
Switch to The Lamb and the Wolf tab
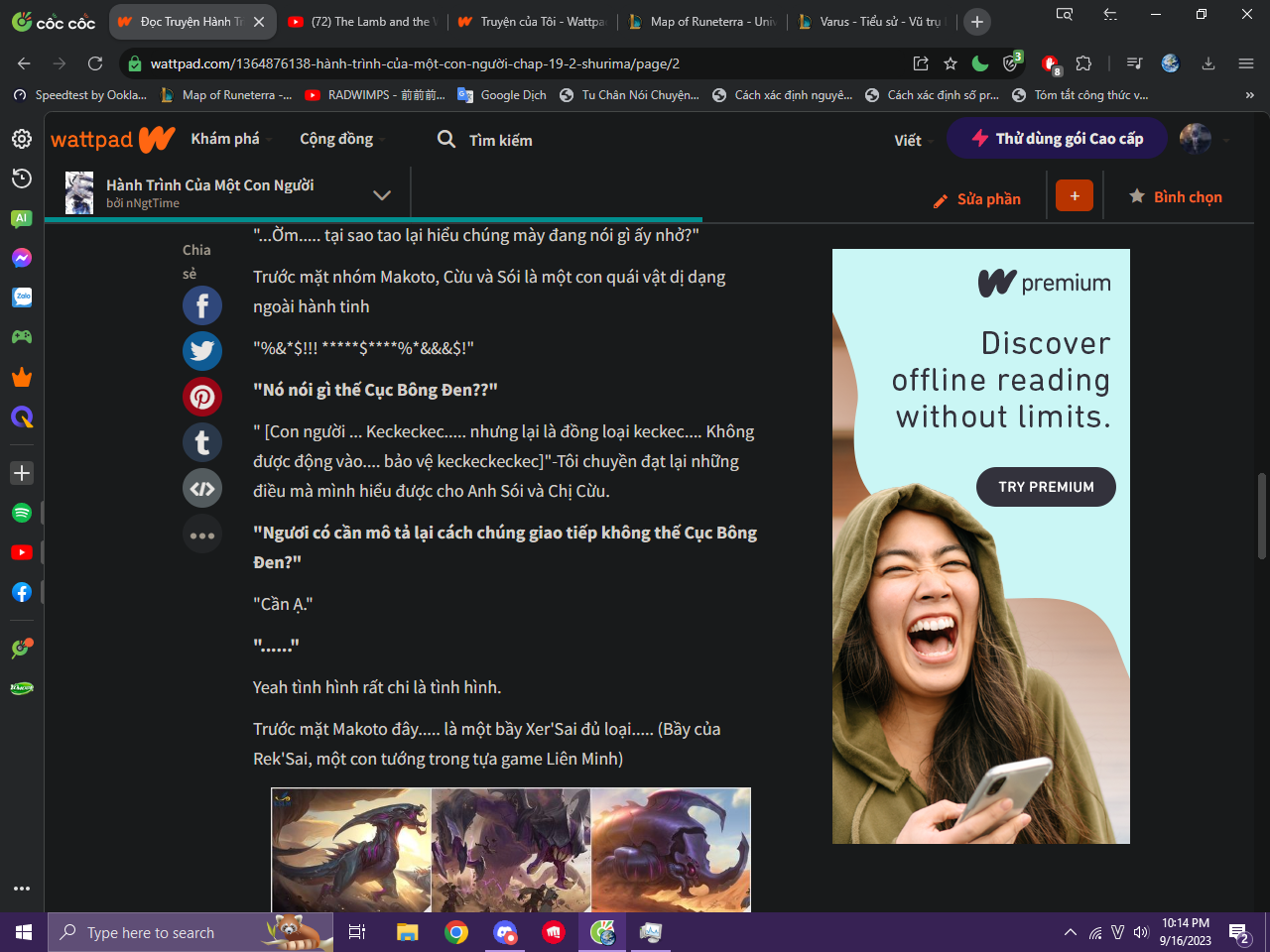point(362,21)
